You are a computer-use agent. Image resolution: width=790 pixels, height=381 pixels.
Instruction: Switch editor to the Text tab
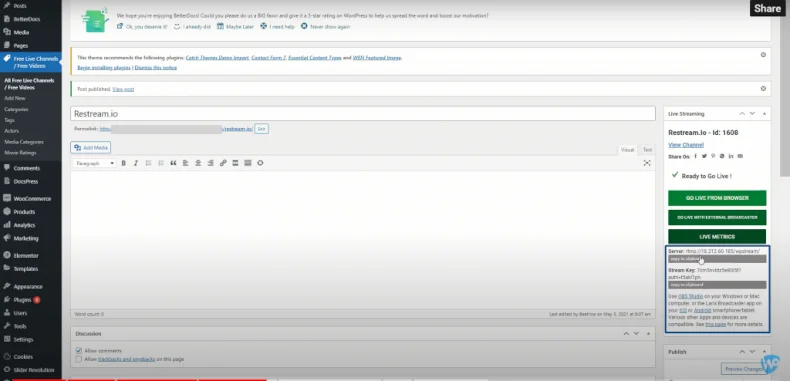(647, 150)
